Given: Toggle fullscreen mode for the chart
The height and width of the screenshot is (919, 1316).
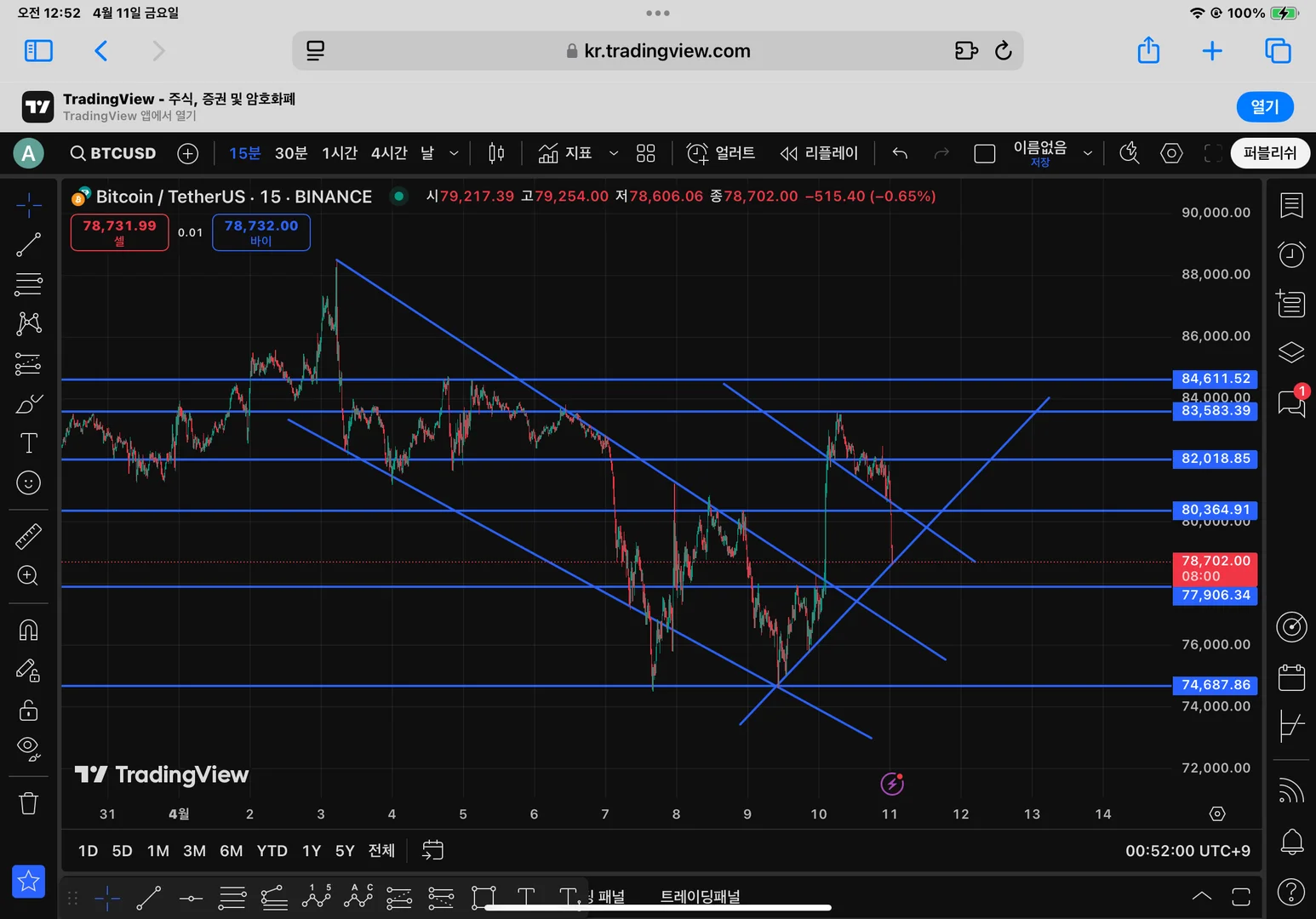Looking at the screenshot, I should tap(1213, 153).
